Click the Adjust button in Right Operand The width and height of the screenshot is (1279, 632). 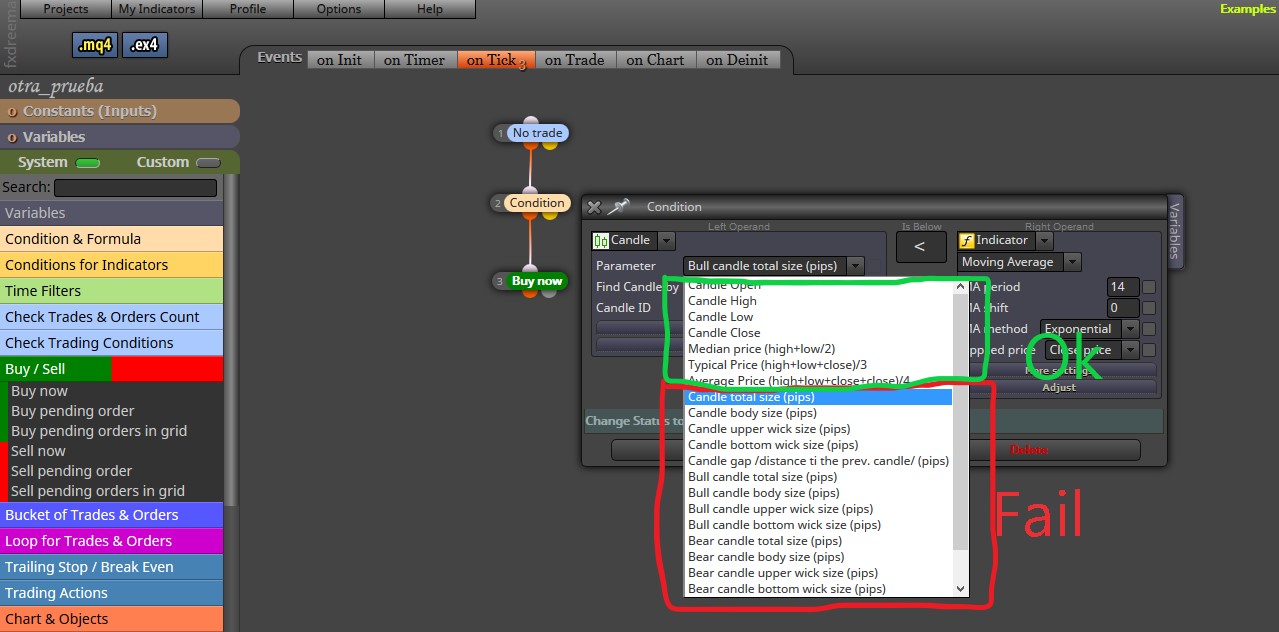(x=1059, y=387)
